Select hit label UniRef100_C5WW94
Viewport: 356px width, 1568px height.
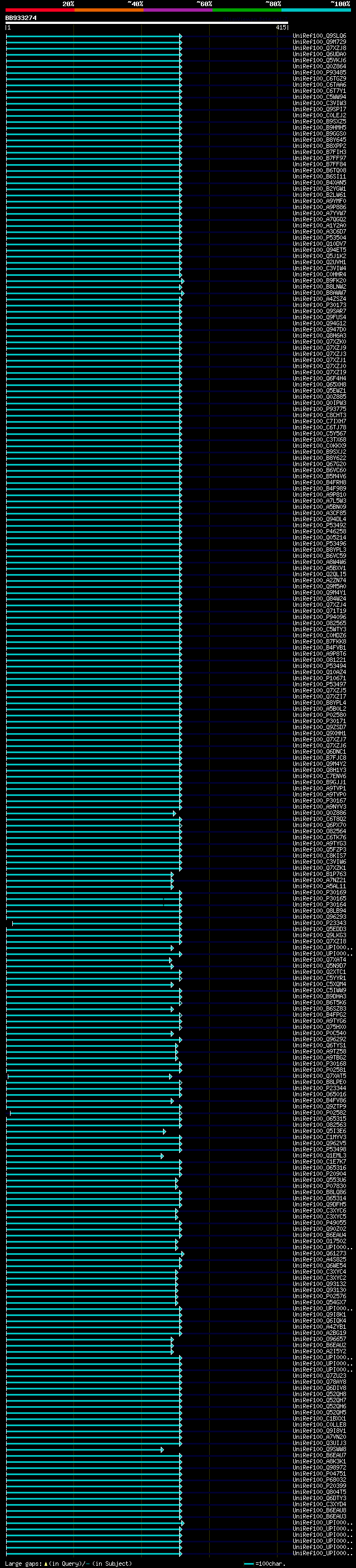click(x=319, y=97)
